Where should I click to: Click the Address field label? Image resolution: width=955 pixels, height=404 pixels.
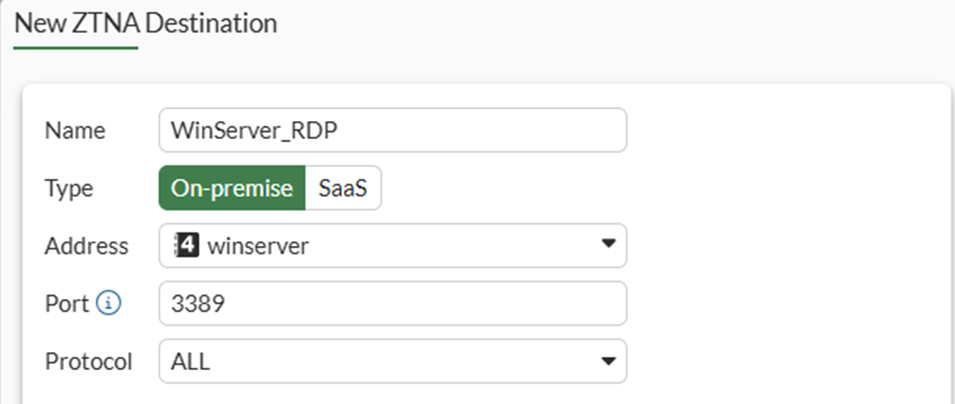point(86,246)
